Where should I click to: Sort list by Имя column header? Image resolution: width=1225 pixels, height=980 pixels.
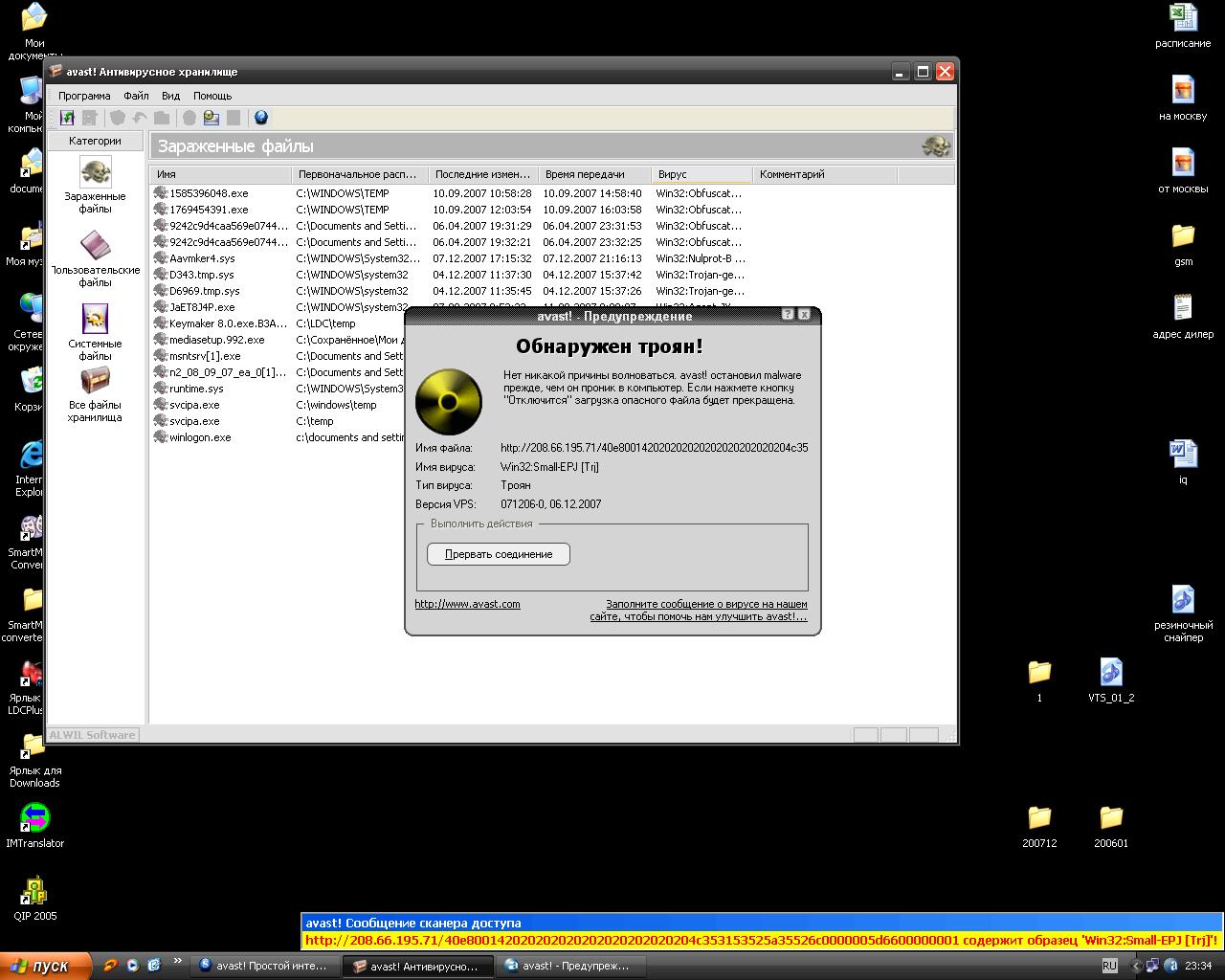220,174
